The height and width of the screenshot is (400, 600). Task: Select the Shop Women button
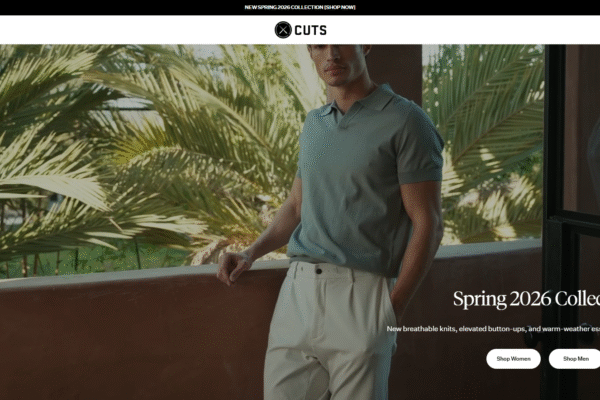513,359
